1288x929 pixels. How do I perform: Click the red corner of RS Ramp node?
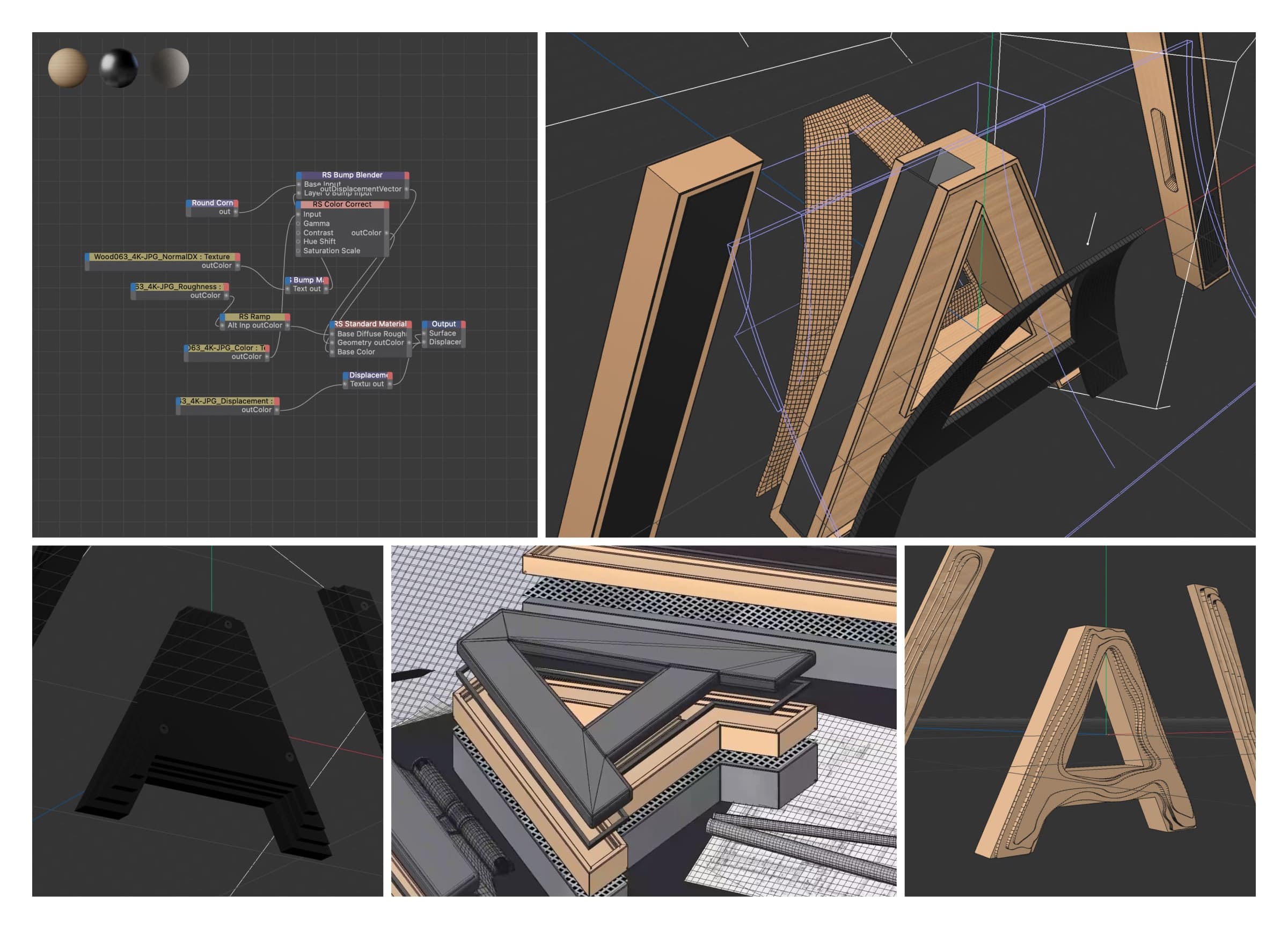[x=287, y=317]
